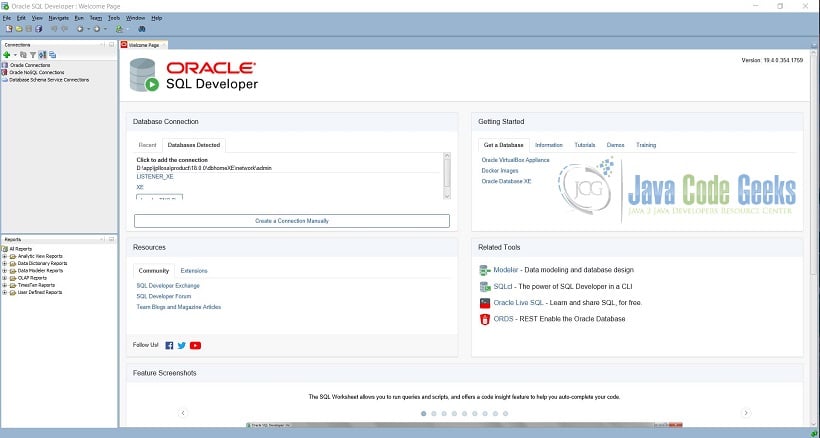Select the Tutorials tab in Getting Started
The image size is (820, 438).
(585, 145)
